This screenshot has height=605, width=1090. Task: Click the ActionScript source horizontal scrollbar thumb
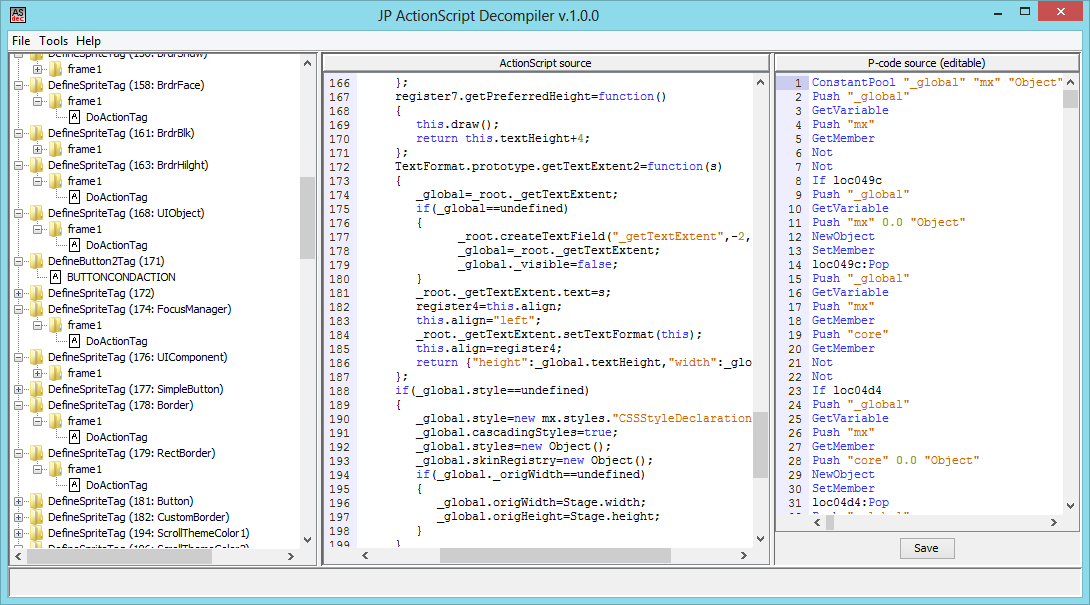(555, 556)
